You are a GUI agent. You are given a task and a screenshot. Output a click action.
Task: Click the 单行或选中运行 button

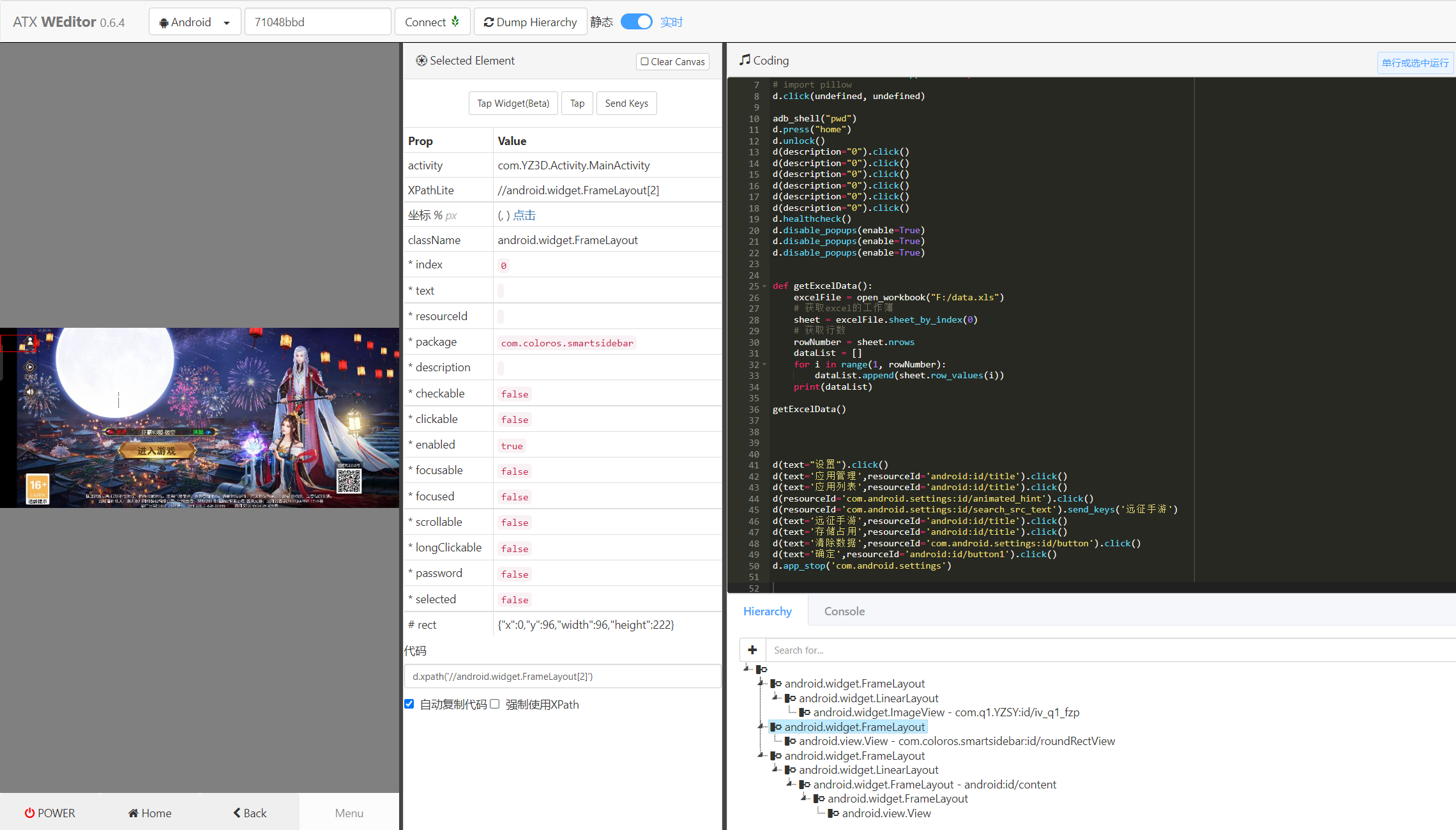coord(1415,63)
